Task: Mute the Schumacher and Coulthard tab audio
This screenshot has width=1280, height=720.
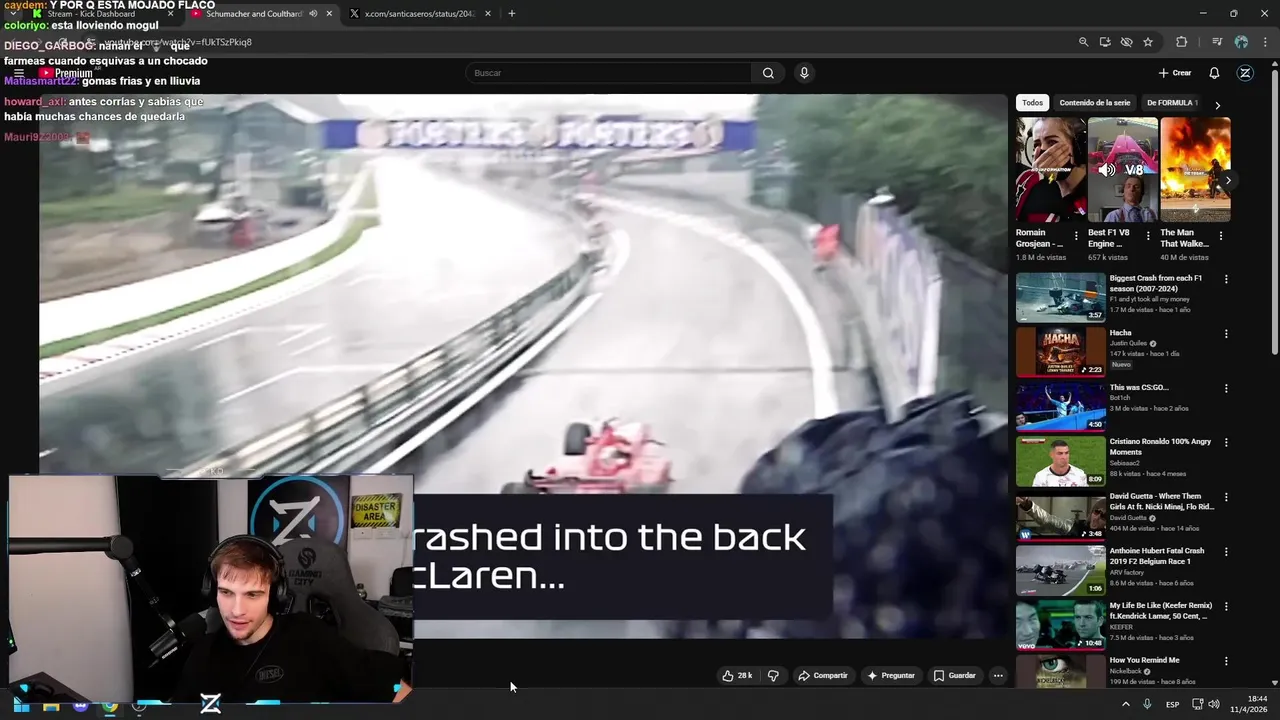Action: (x=313, y=14)
